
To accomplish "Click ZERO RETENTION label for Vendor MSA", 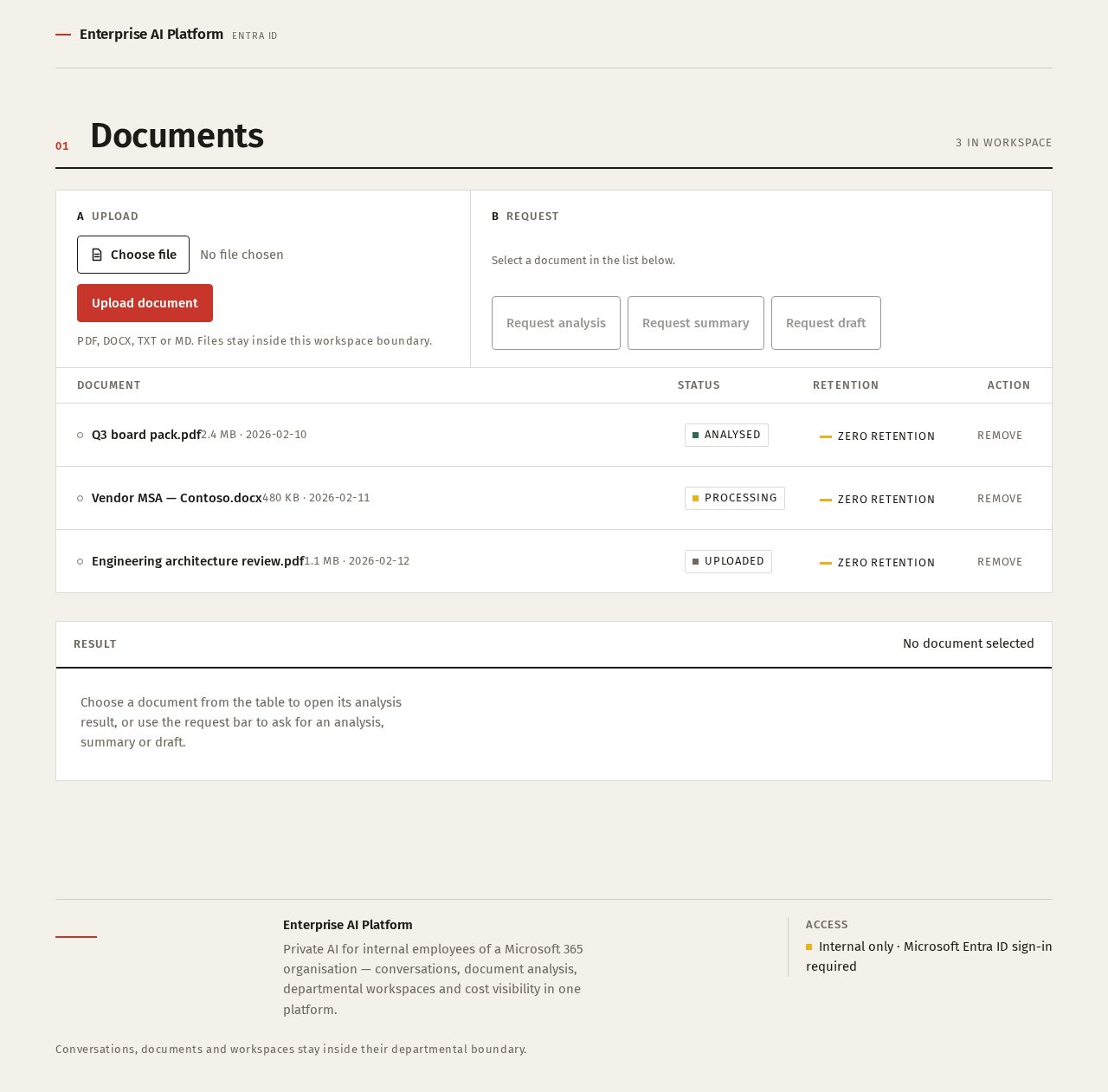I will click(x=878, y=500).
